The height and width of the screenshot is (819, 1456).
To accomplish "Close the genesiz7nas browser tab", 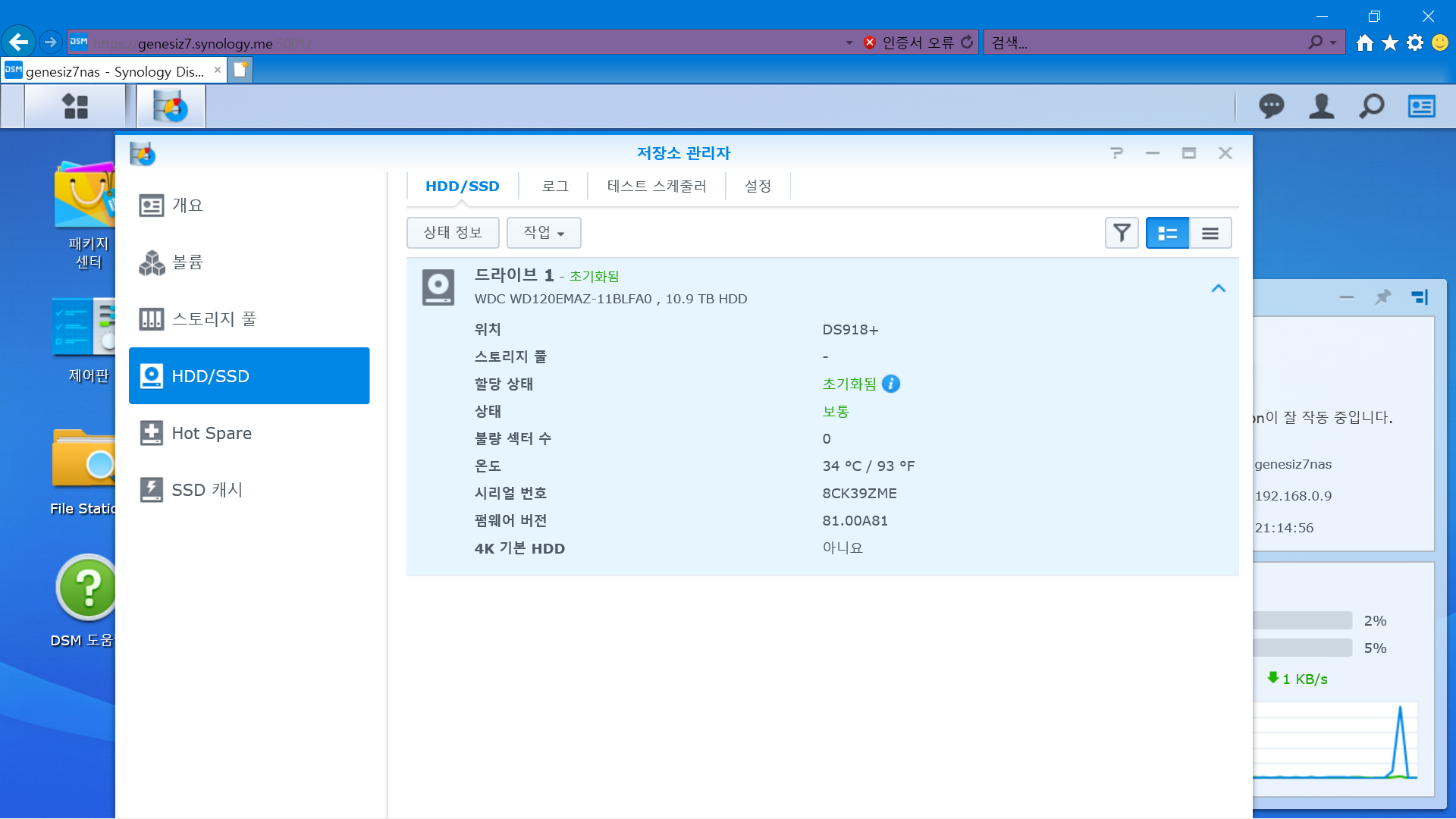I will 218,71.
